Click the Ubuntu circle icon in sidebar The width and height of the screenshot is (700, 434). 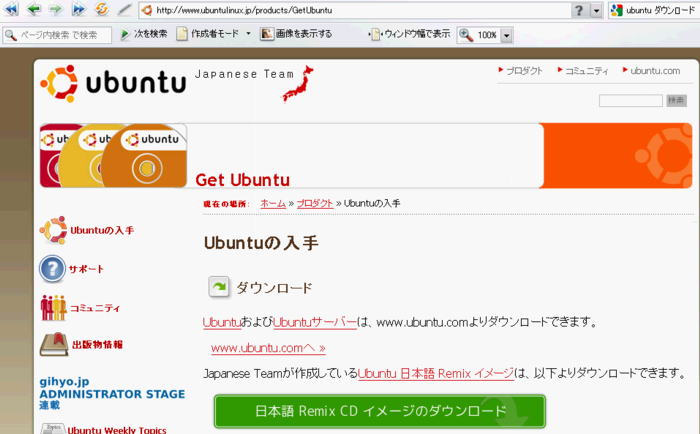(53, 230)
